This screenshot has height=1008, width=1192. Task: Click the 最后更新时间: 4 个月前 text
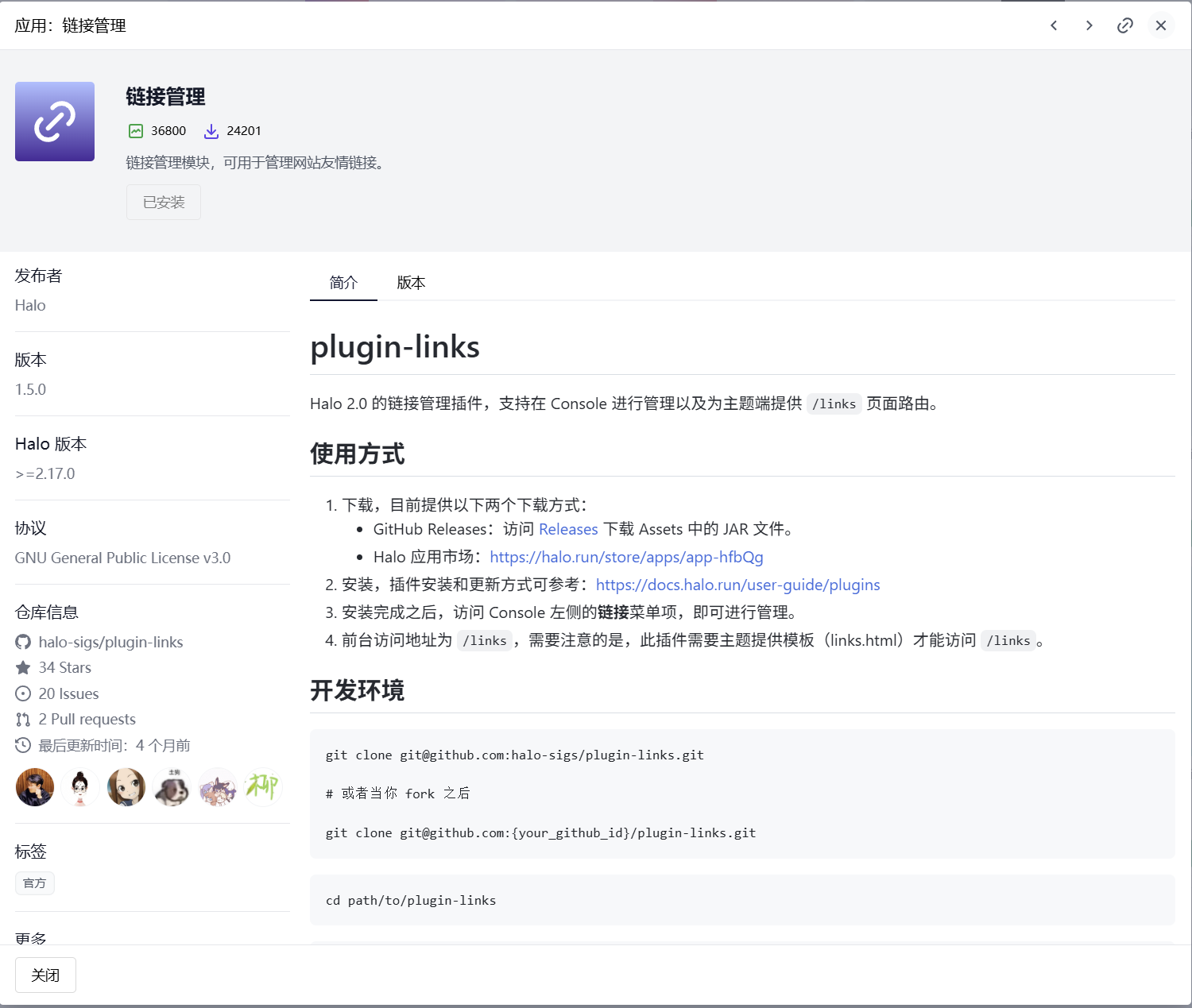click(x=114, y=745)
